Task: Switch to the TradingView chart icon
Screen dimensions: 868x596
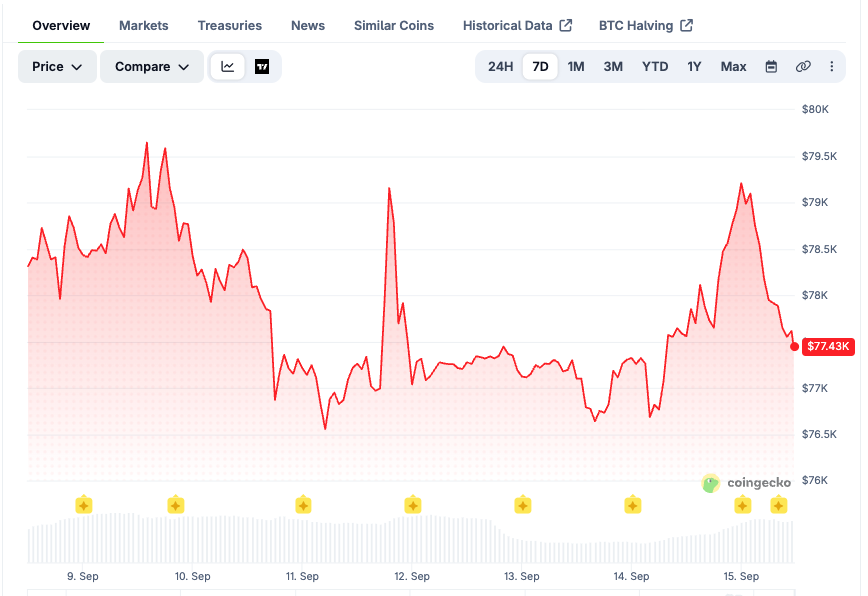Action: 262,66
